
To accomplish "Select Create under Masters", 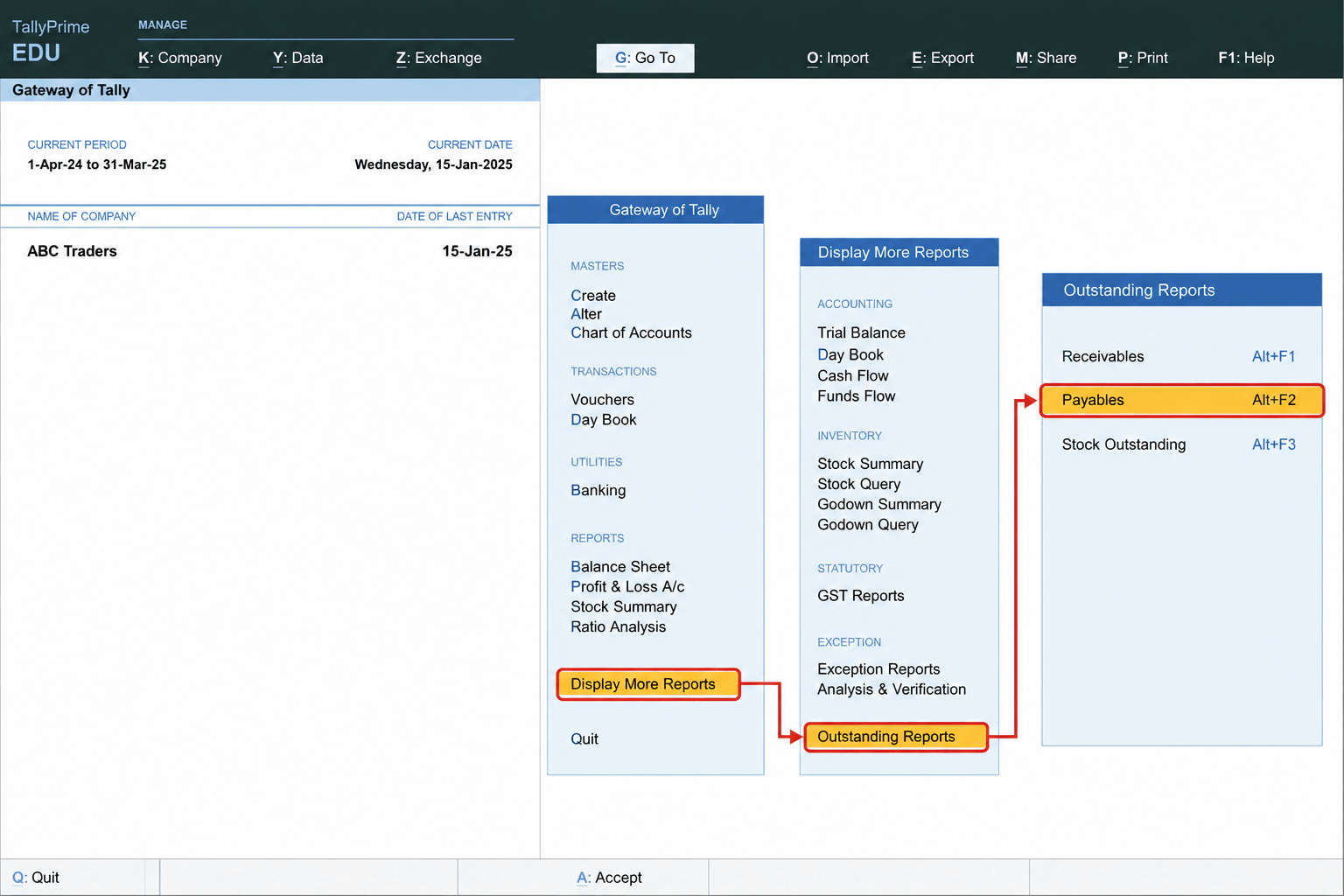I will [x=593, y=296].
